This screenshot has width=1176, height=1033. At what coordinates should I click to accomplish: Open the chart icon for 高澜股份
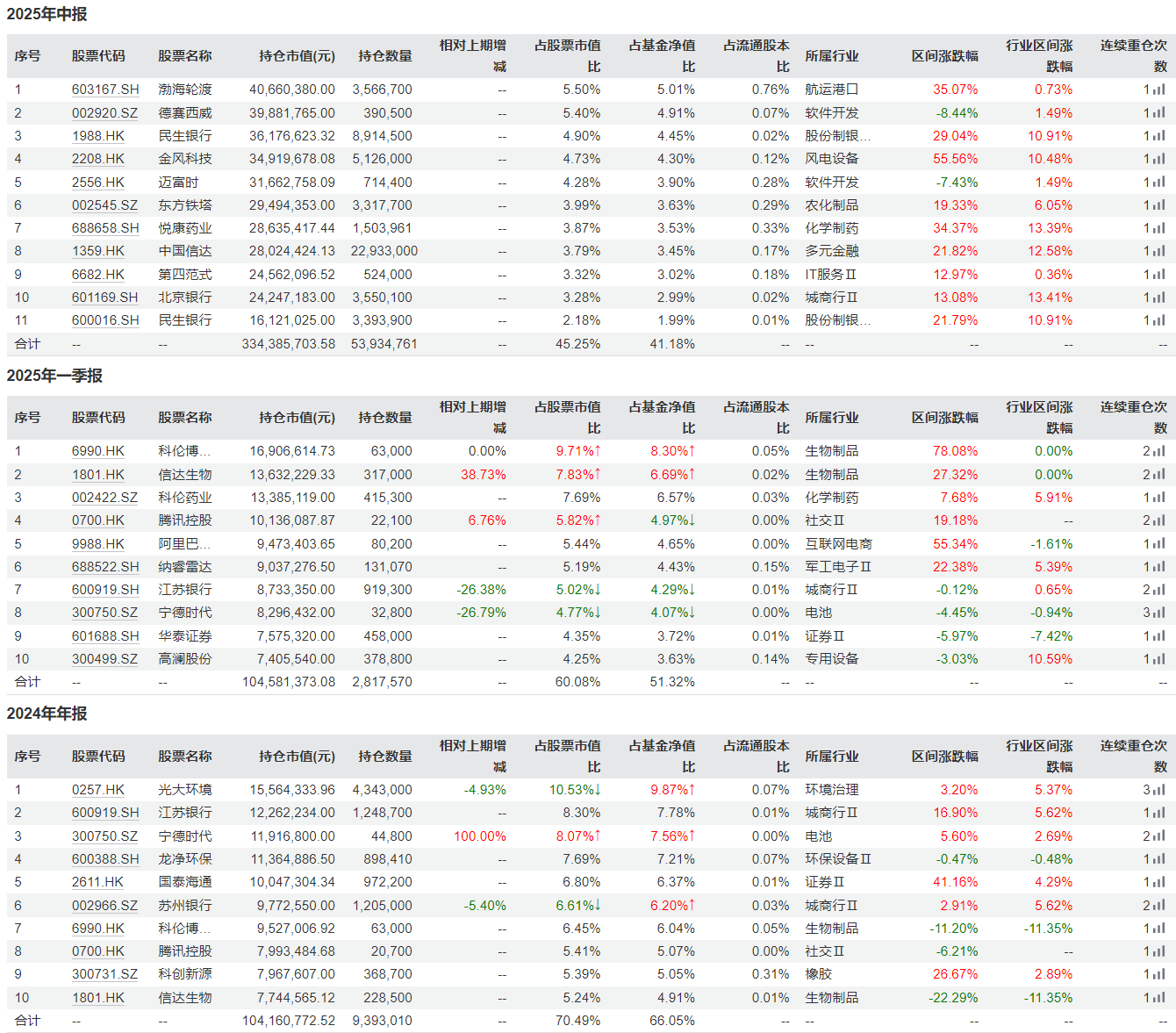click(1159, 659)
